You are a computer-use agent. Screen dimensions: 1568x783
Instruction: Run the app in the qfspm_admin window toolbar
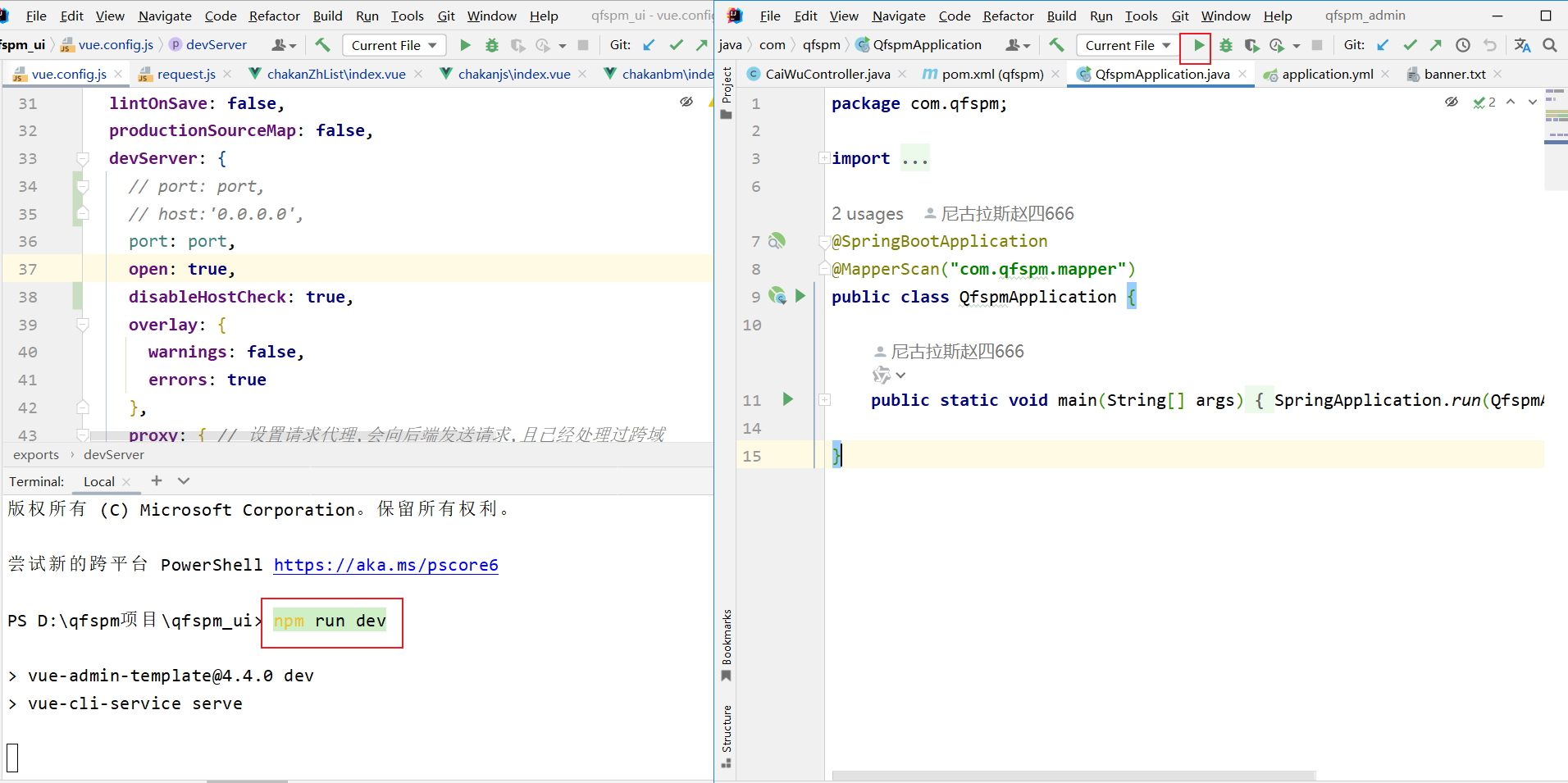click(x=1198, y=46)
